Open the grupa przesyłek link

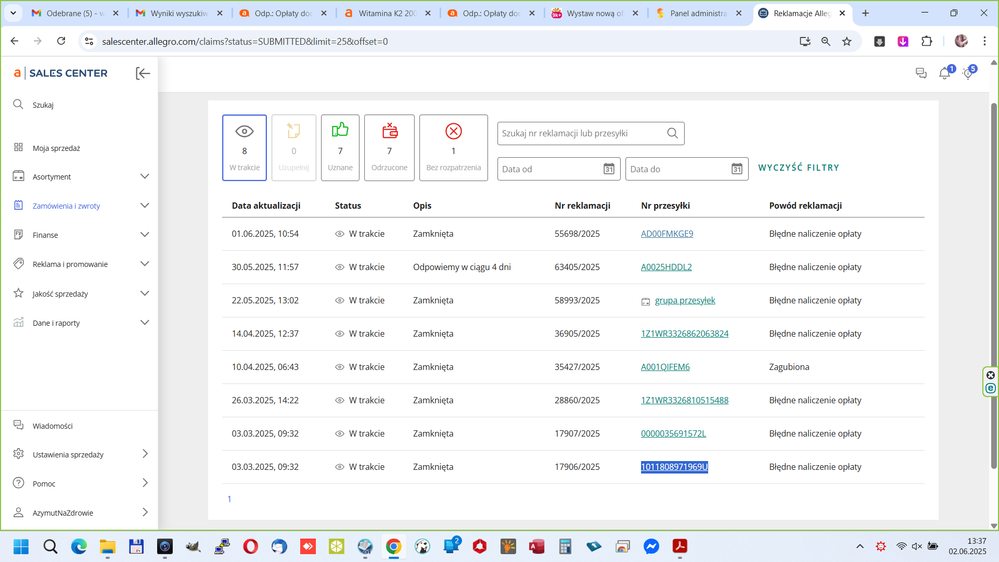point(685,300)
